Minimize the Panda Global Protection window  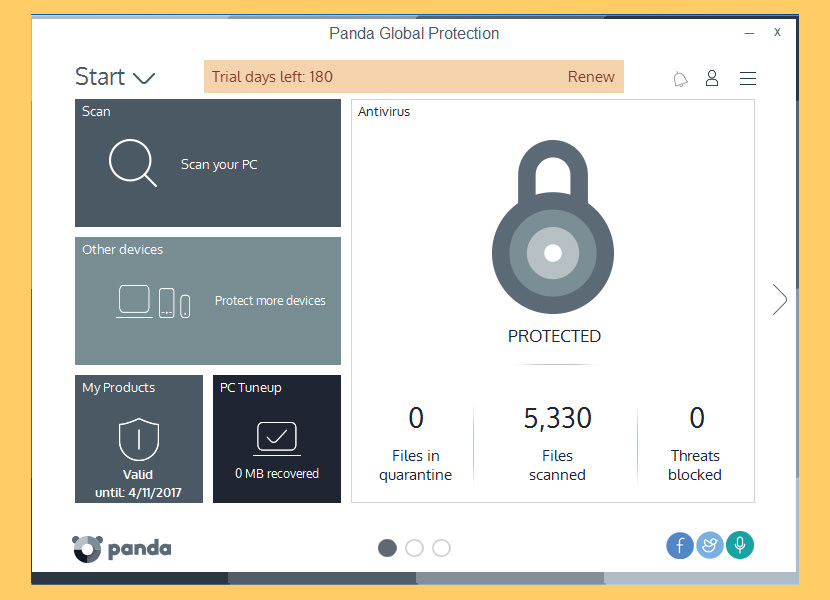pyautogui.click(x=749, y=33)
